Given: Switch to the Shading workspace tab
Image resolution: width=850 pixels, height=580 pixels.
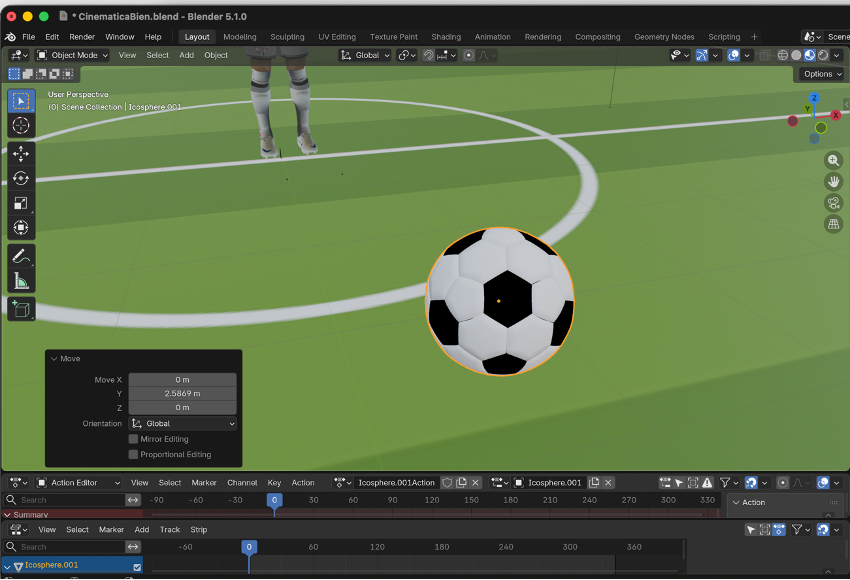Looking at the screenshot, I should coord(446,37).
